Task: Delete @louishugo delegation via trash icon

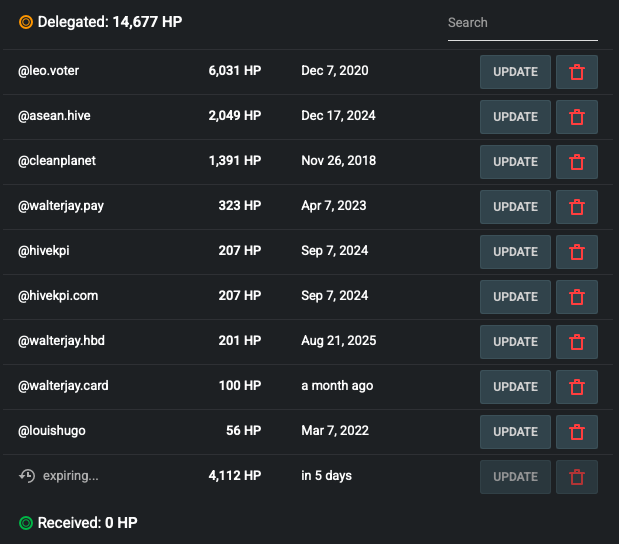Action: [x=576, y=432]
